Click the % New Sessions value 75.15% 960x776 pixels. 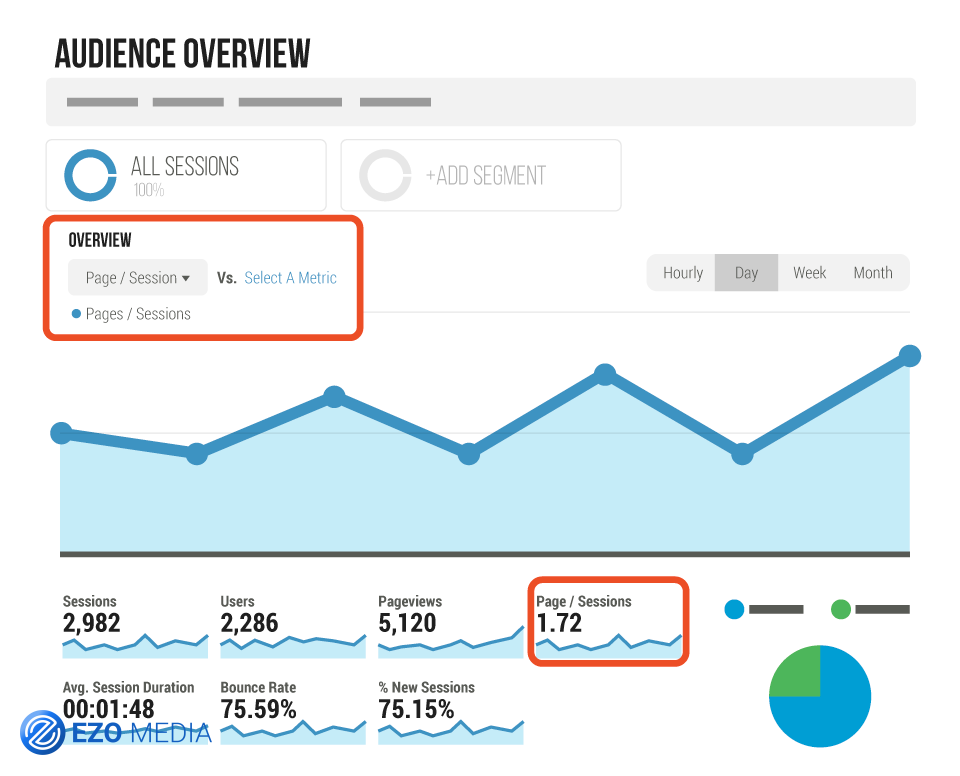pyautogui.click(x=416, y=709)
